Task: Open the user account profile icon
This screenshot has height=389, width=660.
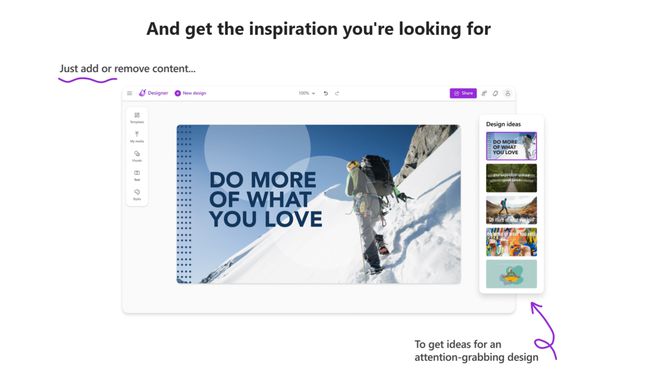Action: (x=508, y=93)
